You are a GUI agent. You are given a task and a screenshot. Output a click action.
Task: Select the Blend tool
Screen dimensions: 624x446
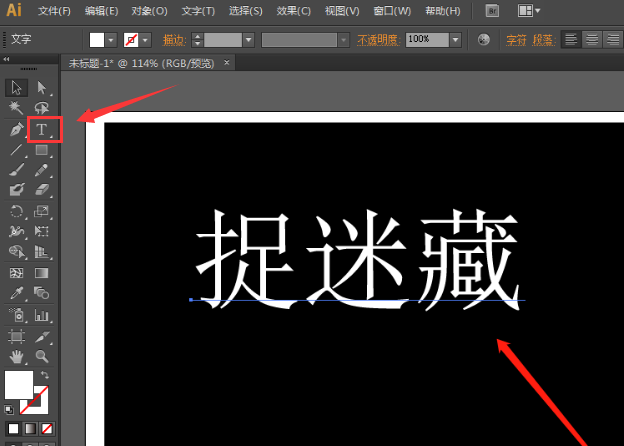42,294
